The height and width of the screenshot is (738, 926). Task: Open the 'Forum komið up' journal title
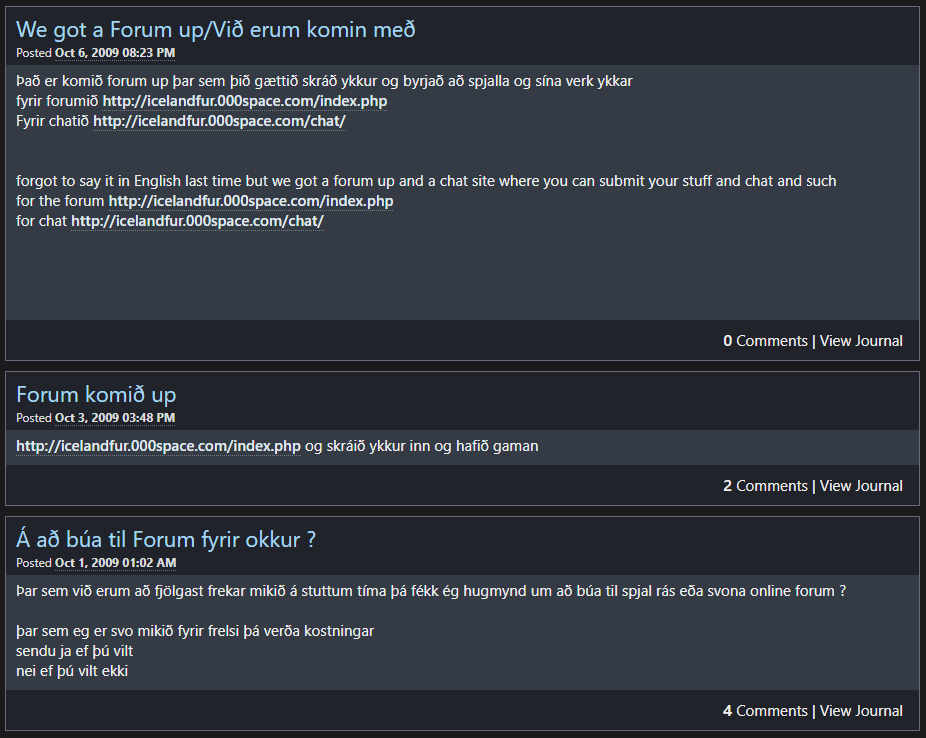[96, 394]
